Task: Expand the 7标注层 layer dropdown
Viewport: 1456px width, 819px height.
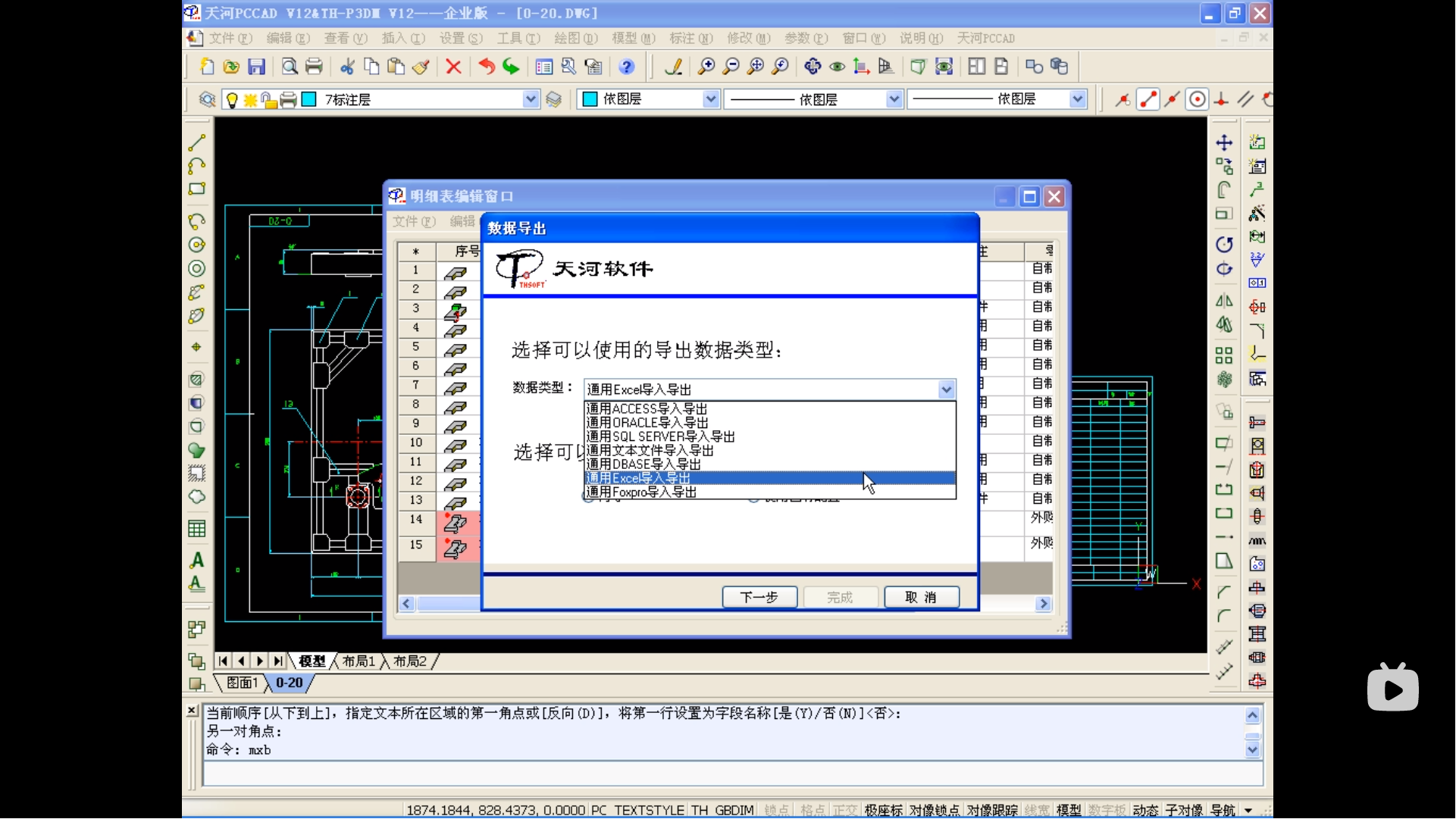Action: coord(531,99)
